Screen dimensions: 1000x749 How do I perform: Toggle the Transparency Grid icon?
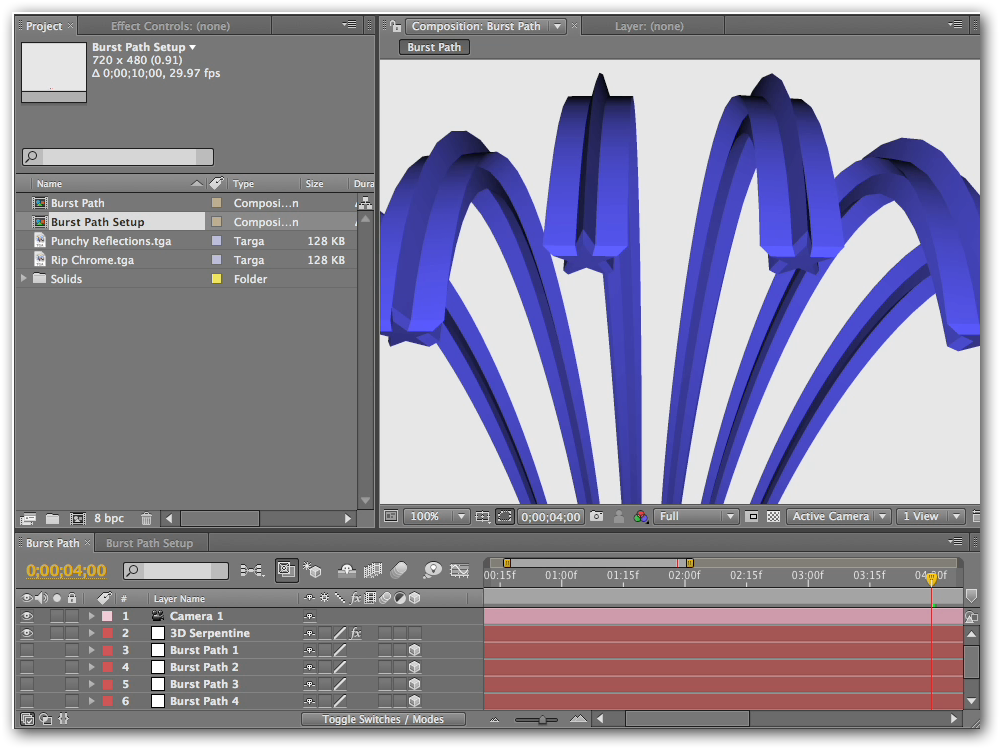pyautogui.click(x=773, y=516)
